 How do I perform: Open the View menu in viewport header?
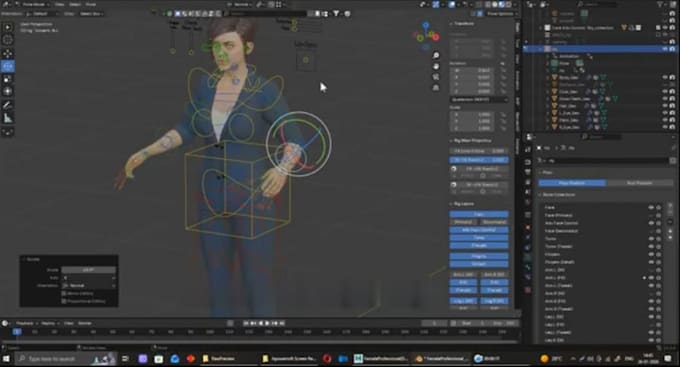59,4
